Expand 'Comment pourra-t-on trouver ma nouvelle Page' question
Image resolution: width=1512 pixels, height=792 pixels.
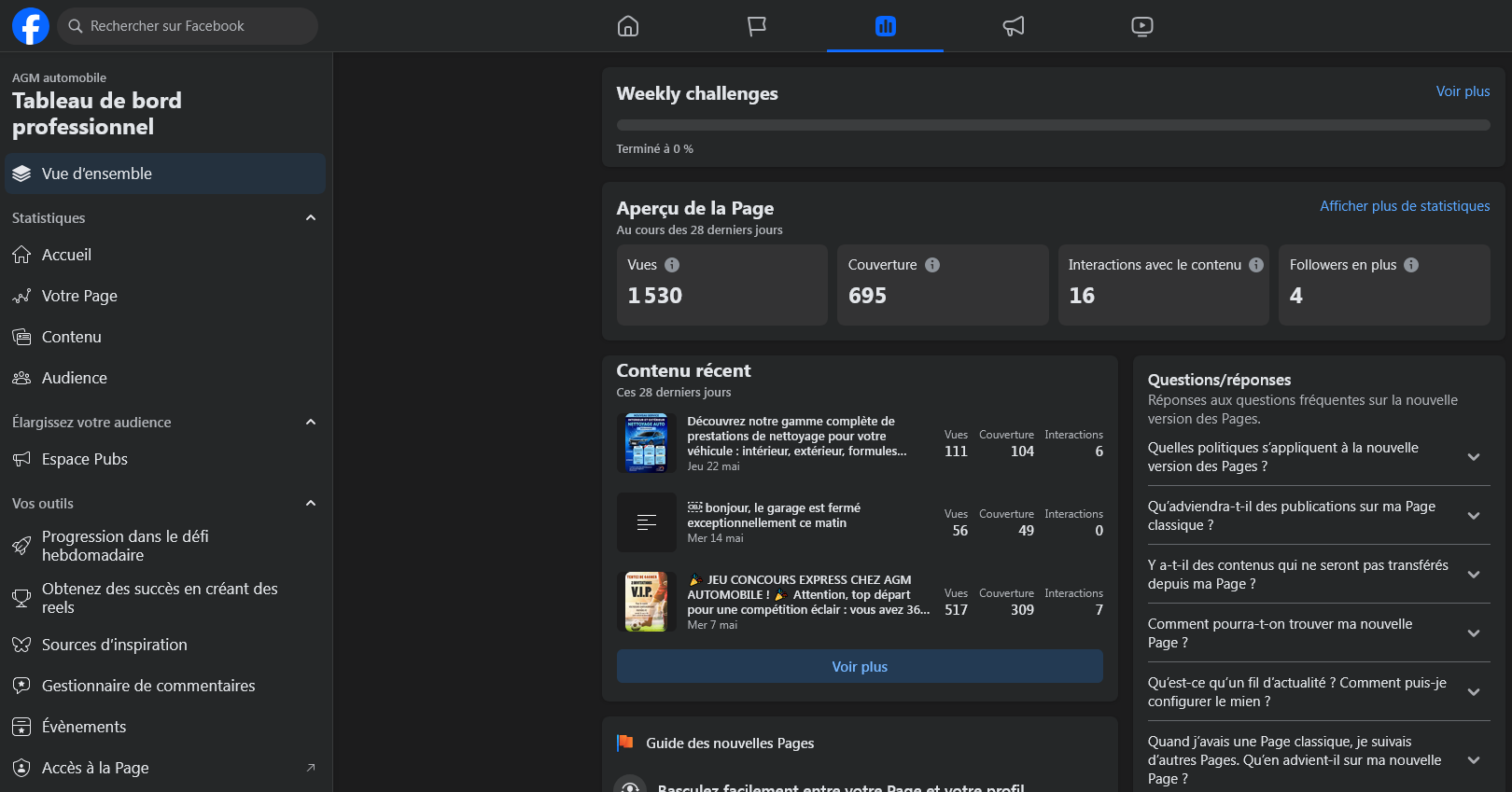[x=1474, y=633]
